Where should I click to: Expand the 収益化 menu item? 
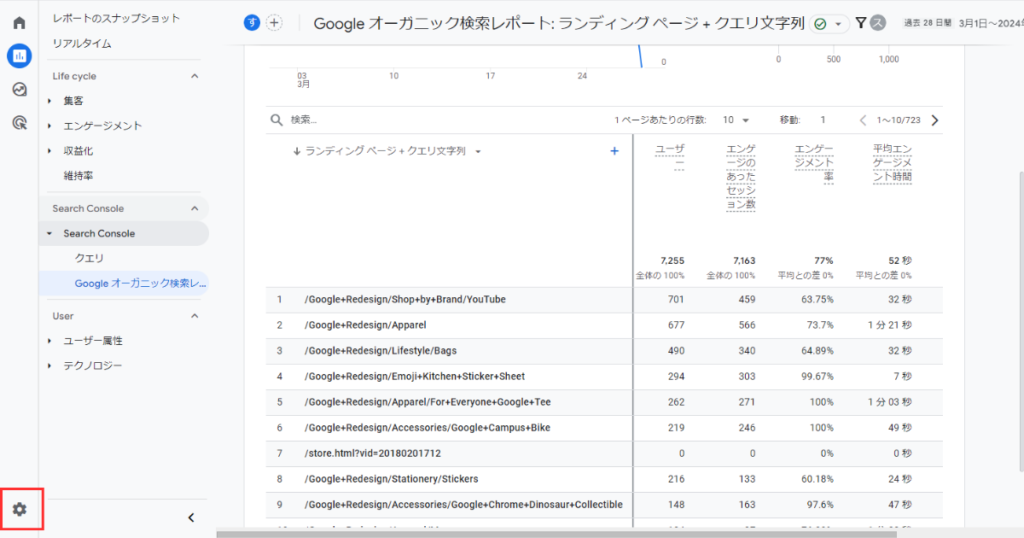[x=50, y=151]
